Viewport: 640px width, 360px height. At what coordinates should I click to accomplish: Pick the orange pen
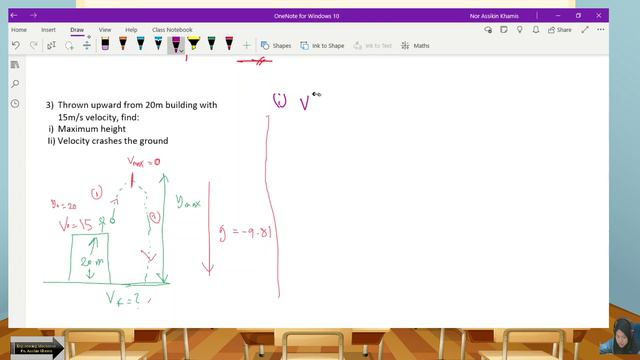(x=123, y=44)
